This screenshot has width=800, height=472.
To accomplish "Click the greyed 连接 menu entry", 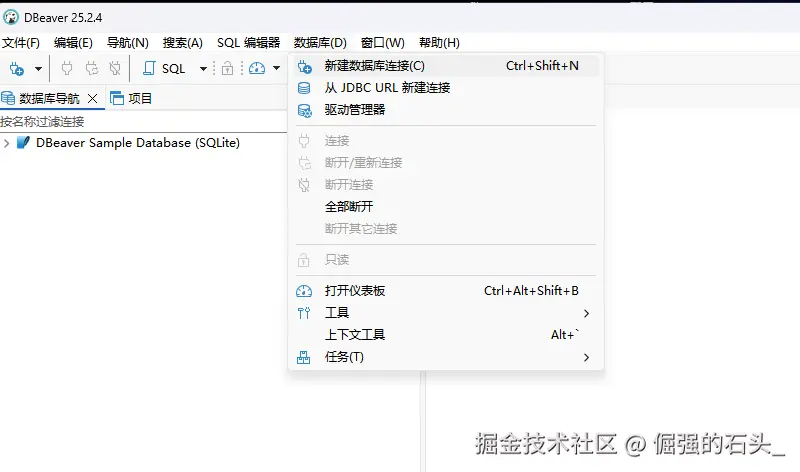I will [x=445, y=141].
